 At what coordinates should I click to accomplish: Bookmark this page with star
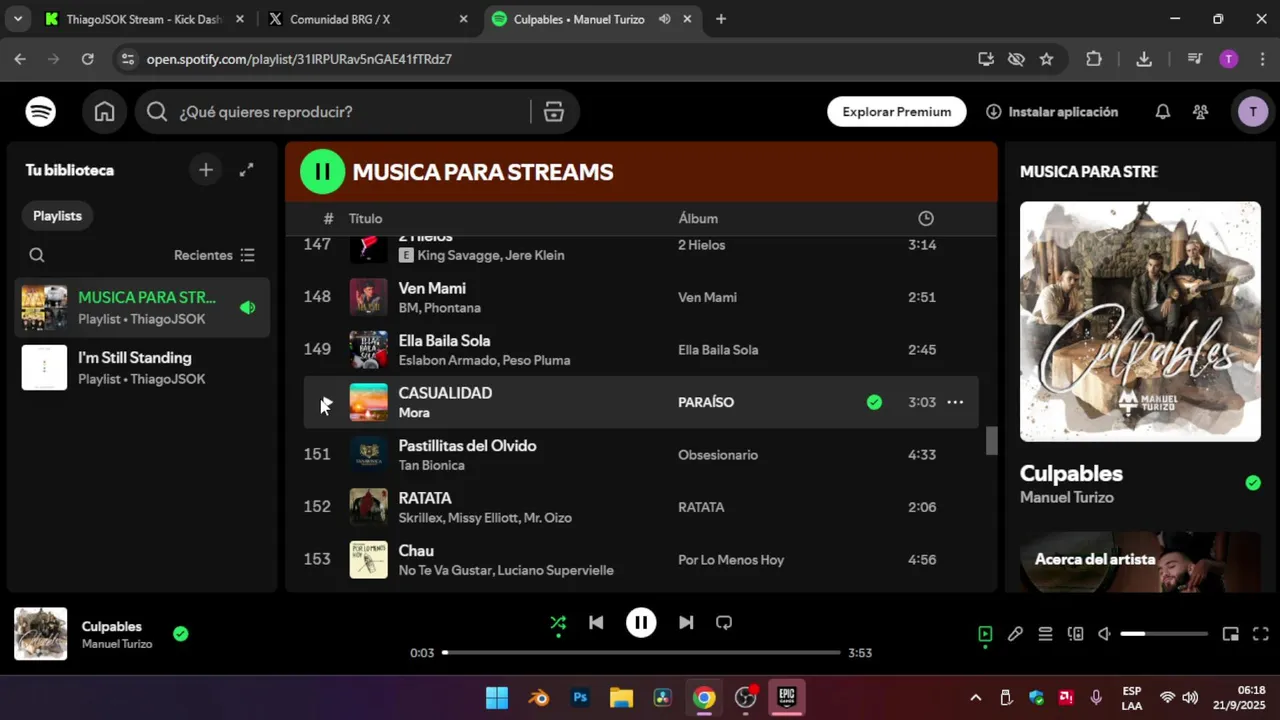[x=1046, y=59]
